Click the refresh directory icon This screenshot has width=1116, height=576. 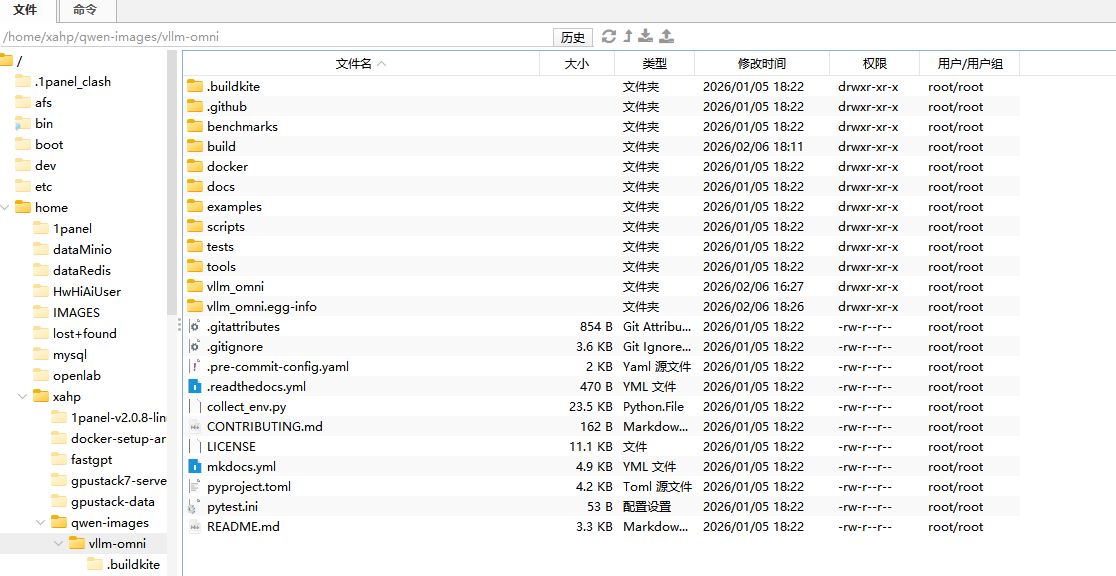609,36
